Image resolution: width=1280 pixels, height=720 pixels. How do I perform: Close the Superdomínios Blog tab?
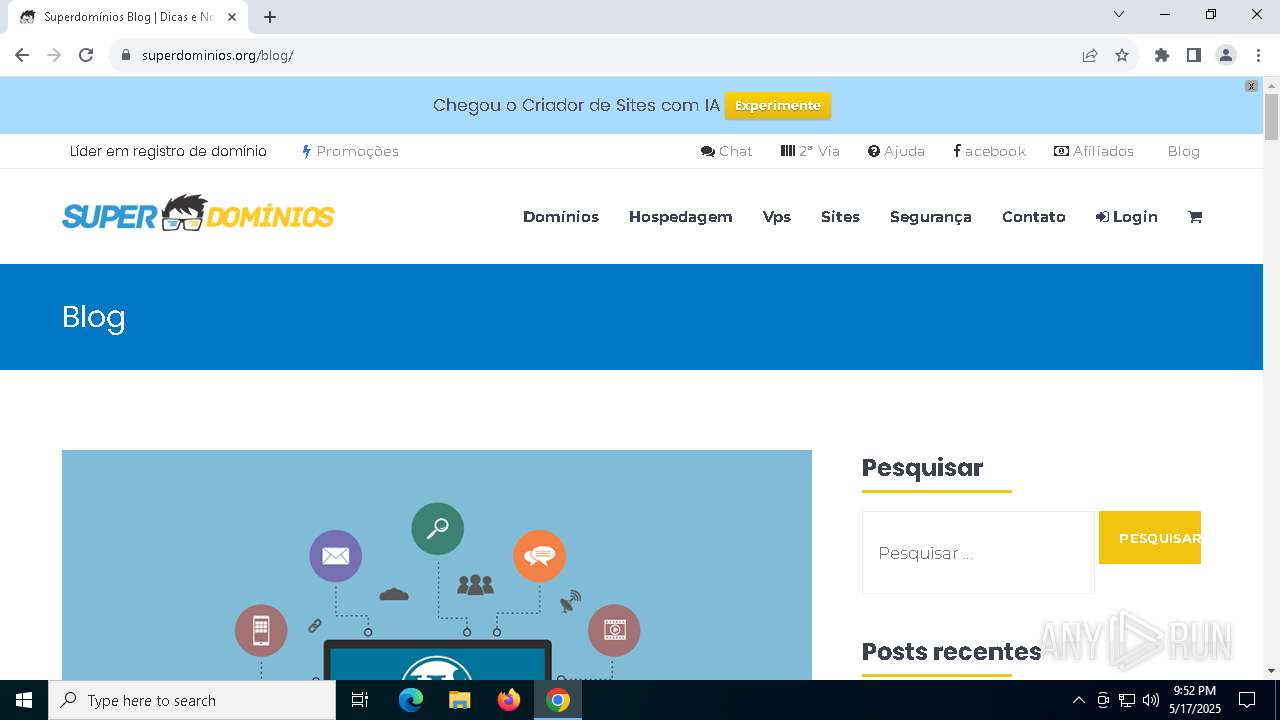pyautogui.click(x=232, y=17)
